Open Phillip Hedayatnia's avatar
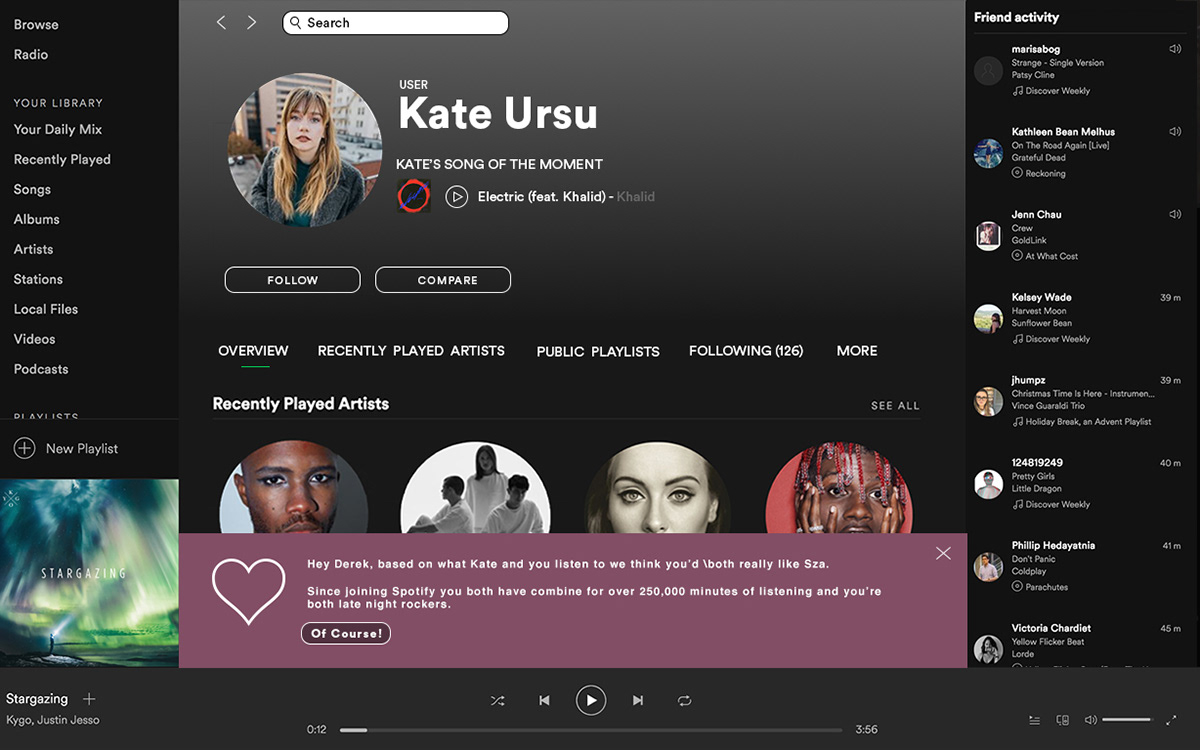 [x=988, y=567]
